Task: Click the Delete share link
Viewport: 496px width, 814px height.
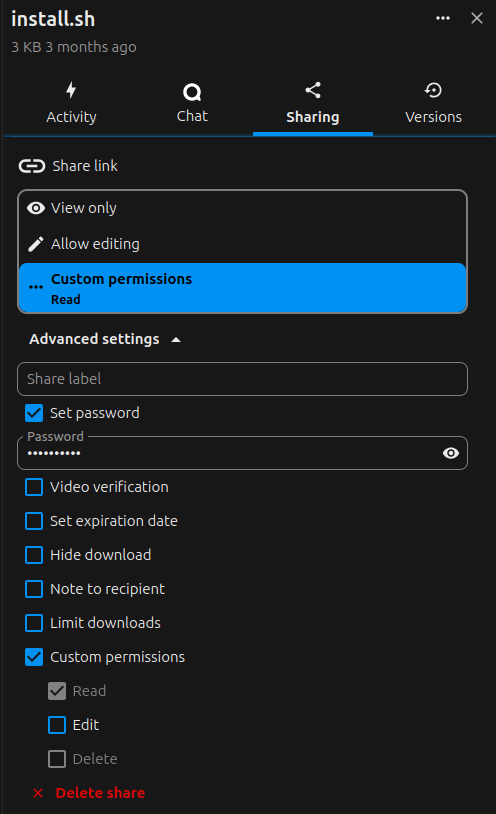Action: coord(100,793)
